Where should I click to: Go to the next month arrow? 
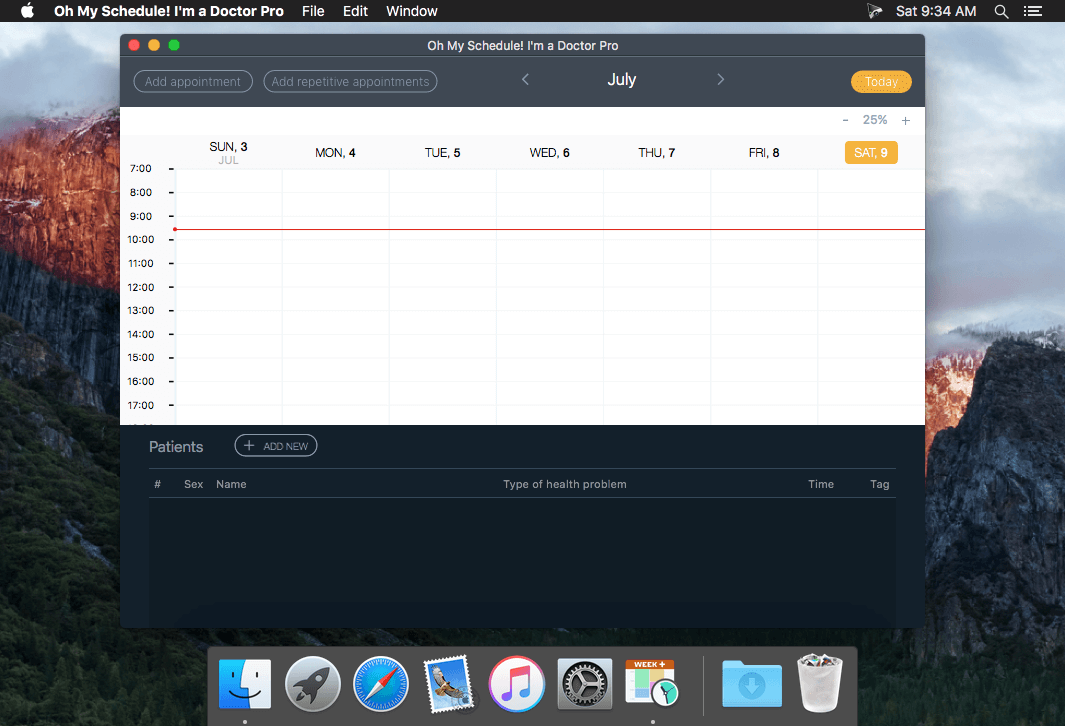pos(721,79)
